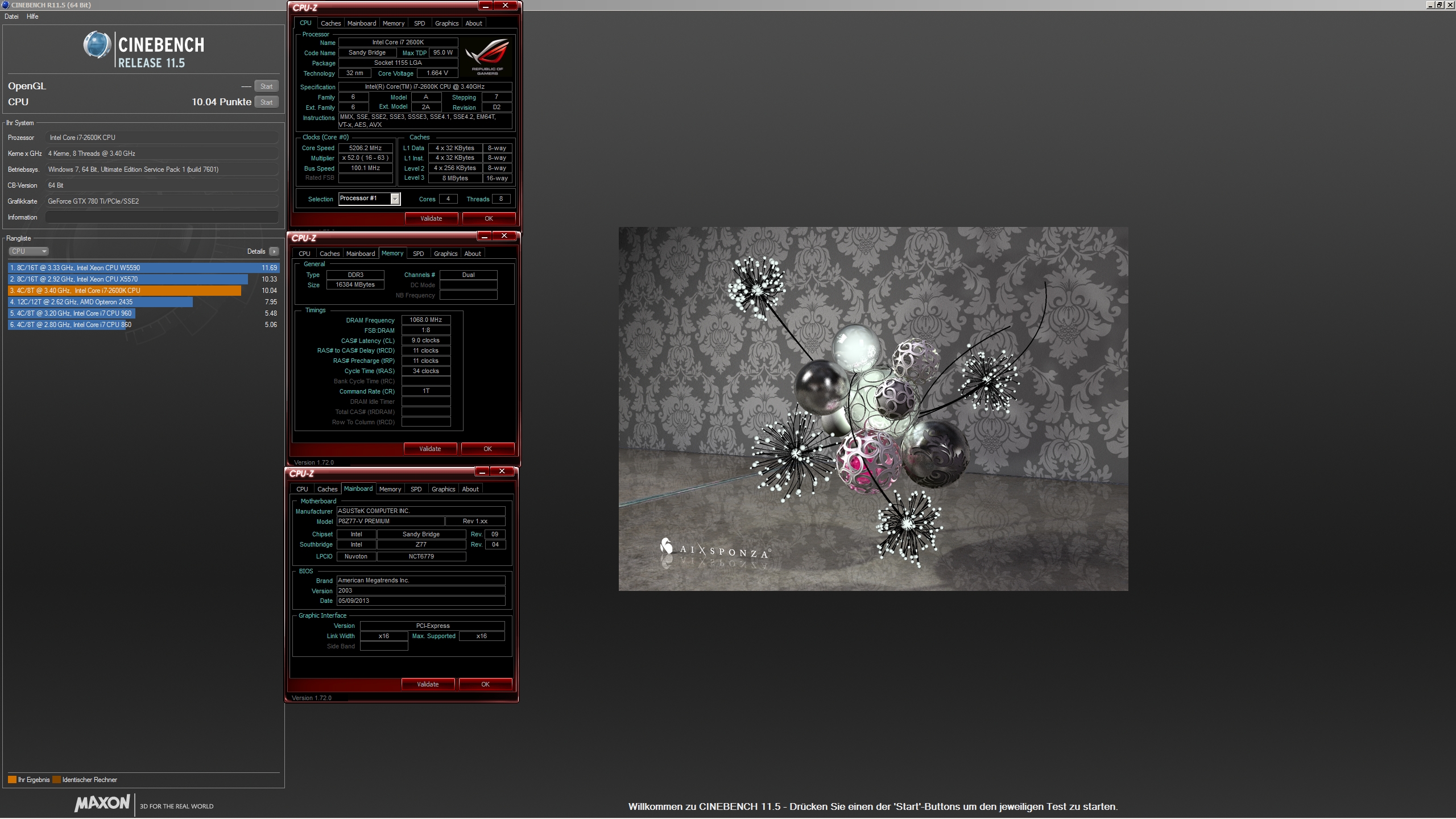Click OK in the CPU-Z Memory window
The image size is (1456, 819).
(487, 449)
